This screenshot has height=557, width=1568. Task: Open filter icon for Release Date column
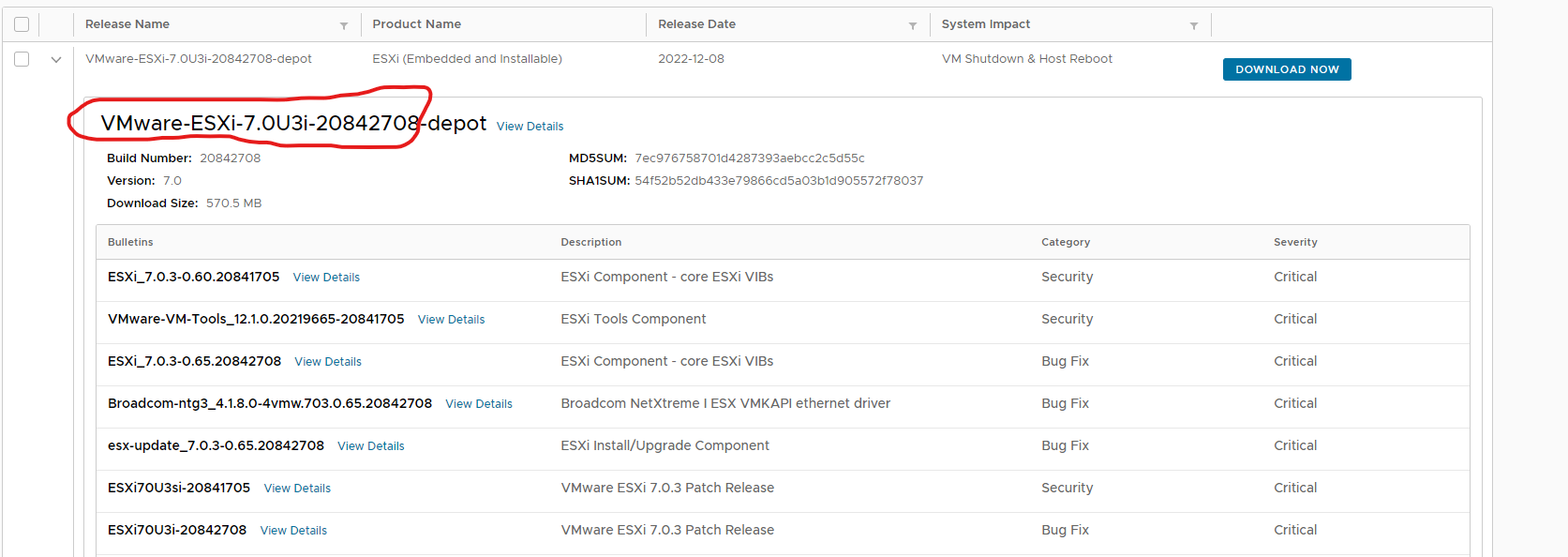(913, 25)
